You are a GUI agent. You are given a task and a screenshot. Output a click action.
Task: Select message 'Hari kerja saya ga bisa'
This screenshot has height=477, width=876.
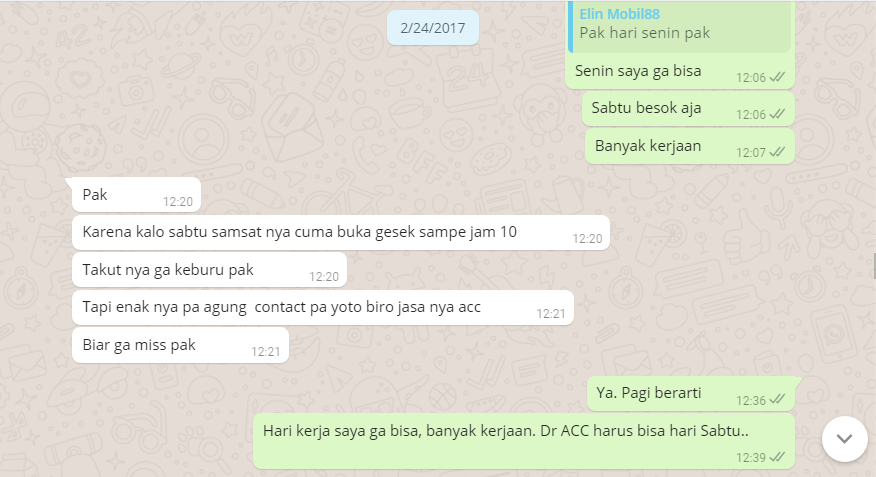(524, 441)
